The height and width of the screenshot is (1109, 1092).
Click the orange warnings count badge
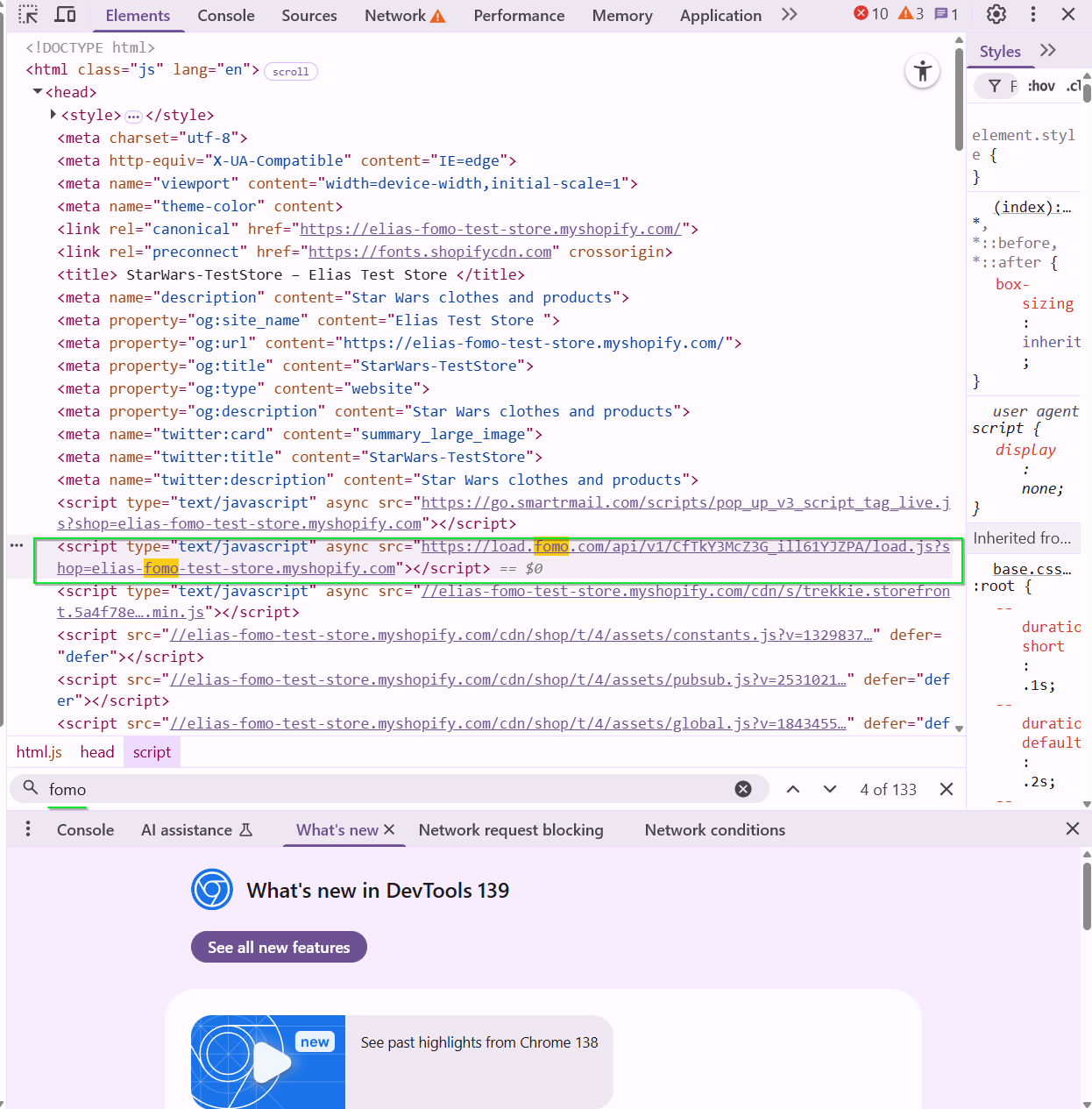[911, 14]
